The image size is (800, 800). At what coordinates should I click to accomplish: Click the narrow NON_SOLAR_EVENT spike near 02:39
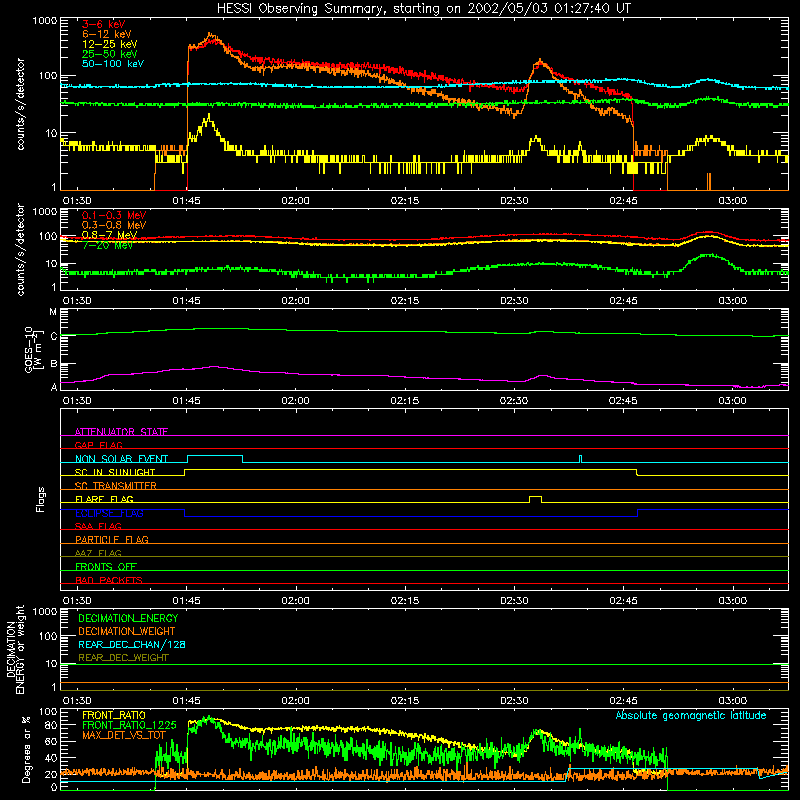pos(581,459)
